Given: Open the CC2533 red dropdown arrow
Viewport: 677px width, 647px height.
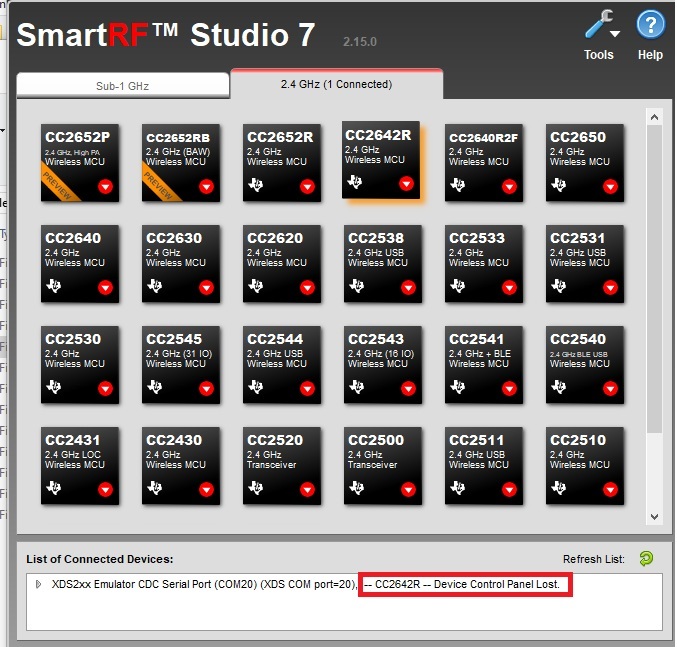Looking at the screenshot, I should [509, 287].
